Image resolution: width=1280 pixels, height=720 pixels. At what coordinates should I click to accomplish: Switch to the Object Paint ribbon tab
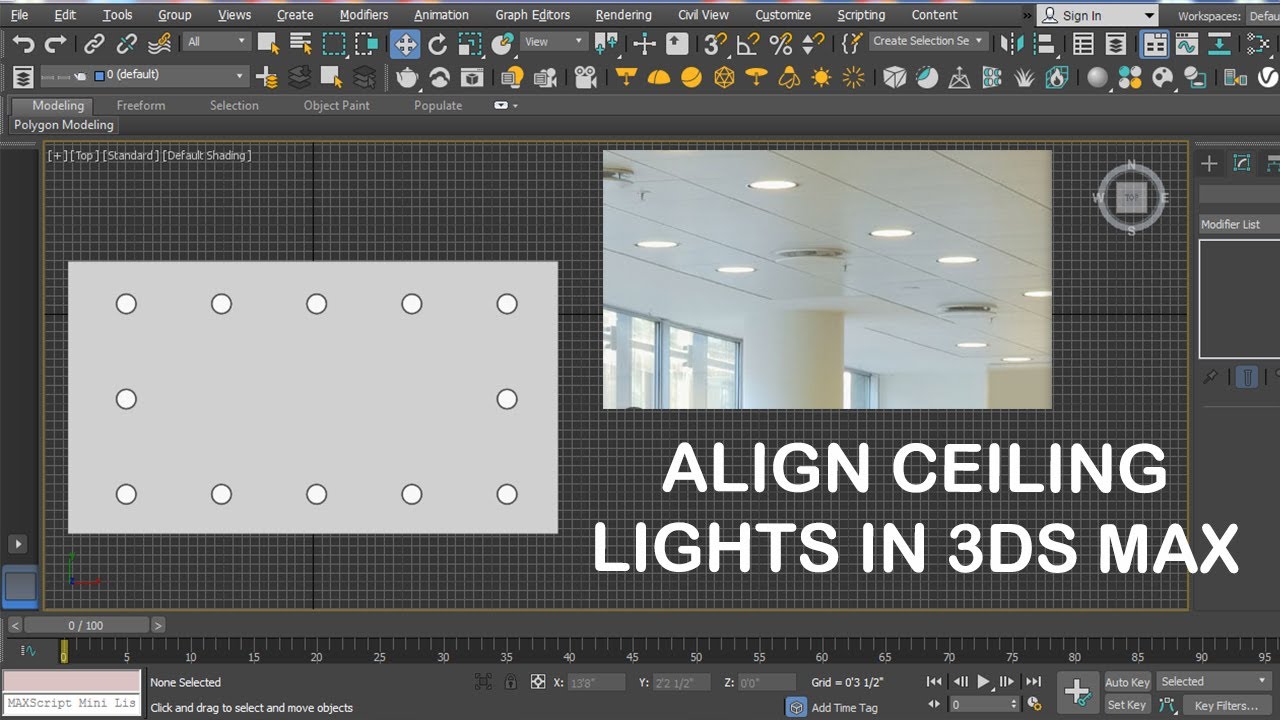point(336,105)
